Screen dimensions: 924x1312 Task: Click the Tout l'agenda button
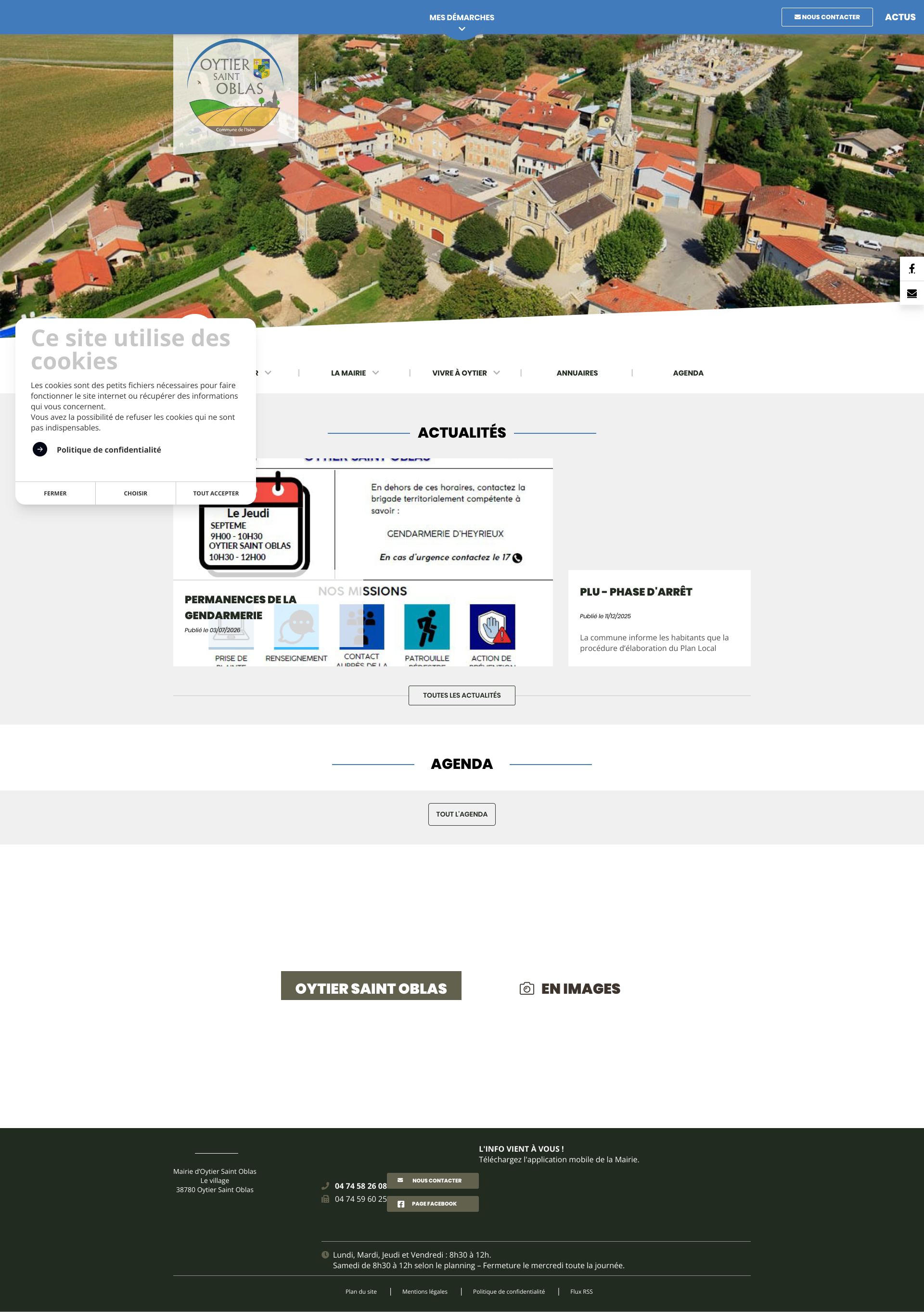pos(462,814)
